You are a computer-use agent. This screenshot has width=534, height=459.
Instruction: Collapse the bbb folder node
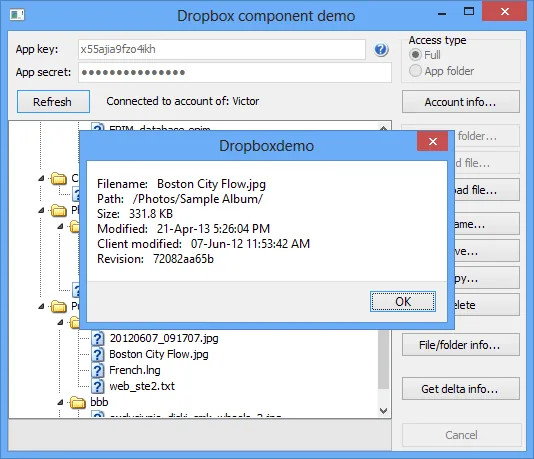pos(60,402)
